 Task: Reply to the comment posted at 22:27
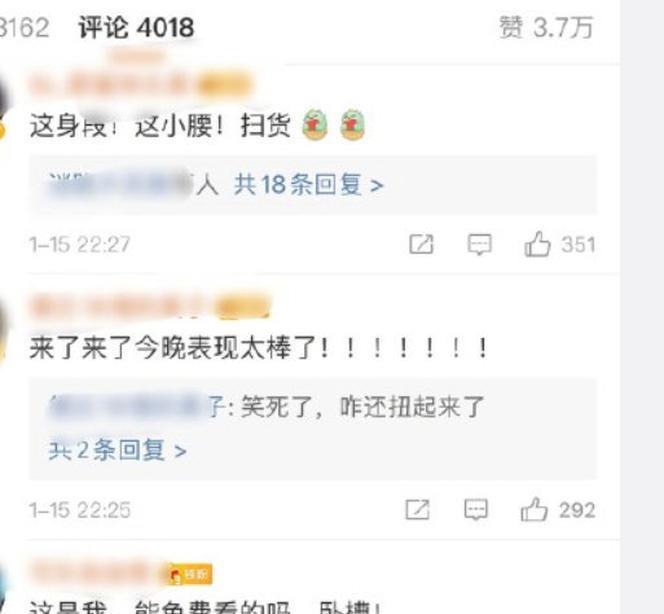point(479,244)
